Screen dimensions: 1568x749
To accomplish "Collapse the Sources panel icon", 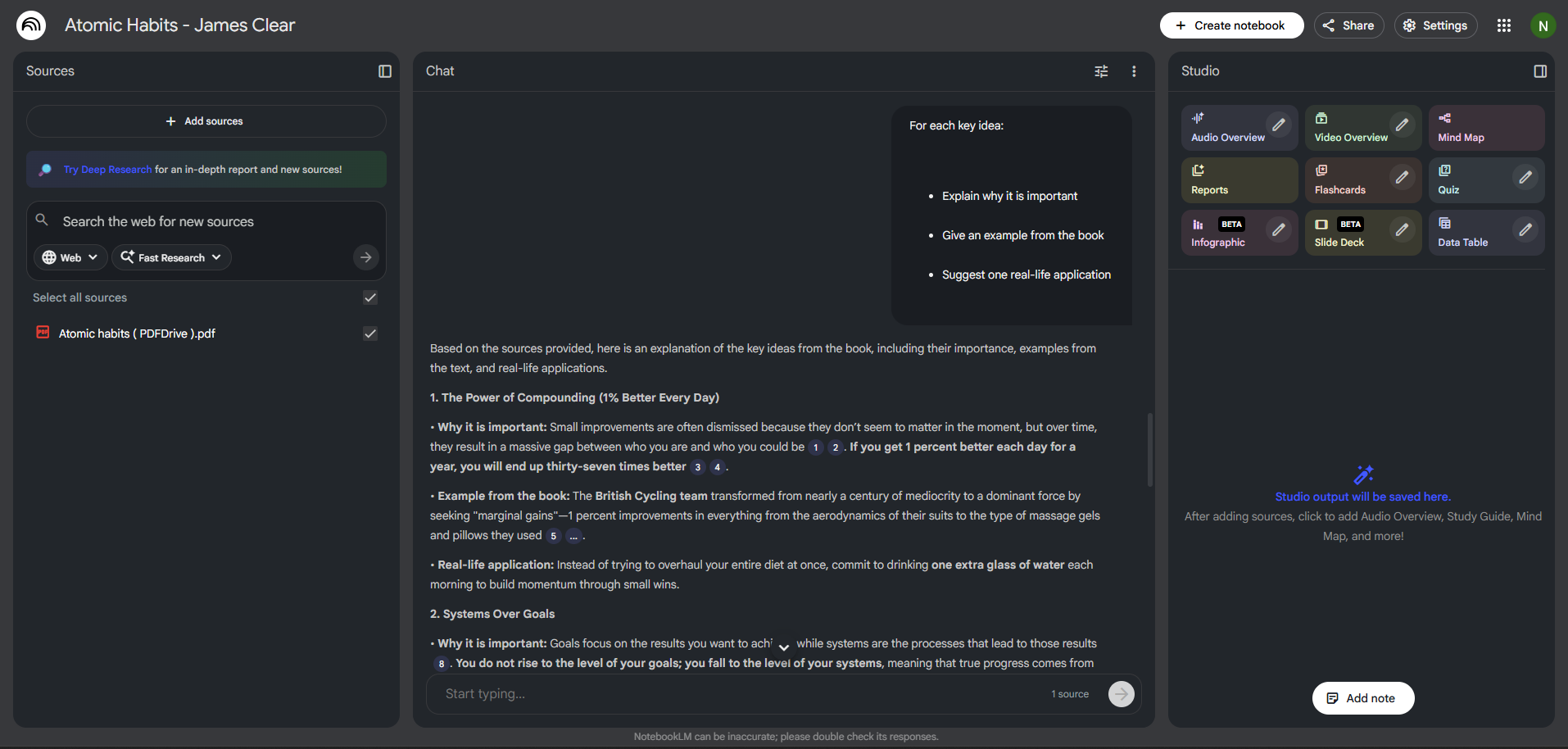I will coord(385,71).
